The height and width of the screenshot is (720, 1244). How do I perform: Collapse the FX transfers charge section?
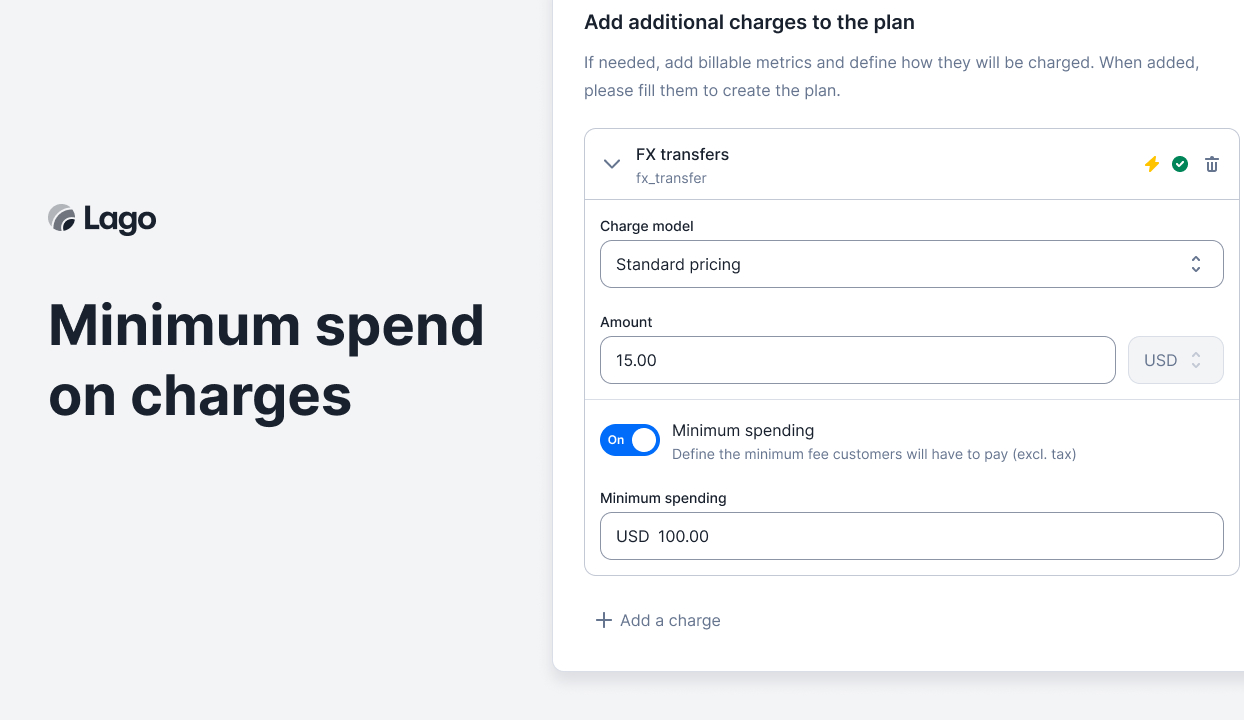(x=612, y=164)
